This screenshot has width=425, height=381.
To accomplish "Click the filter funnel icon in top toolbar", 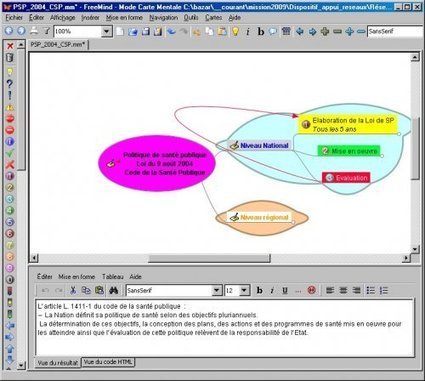I will point(46,31).
